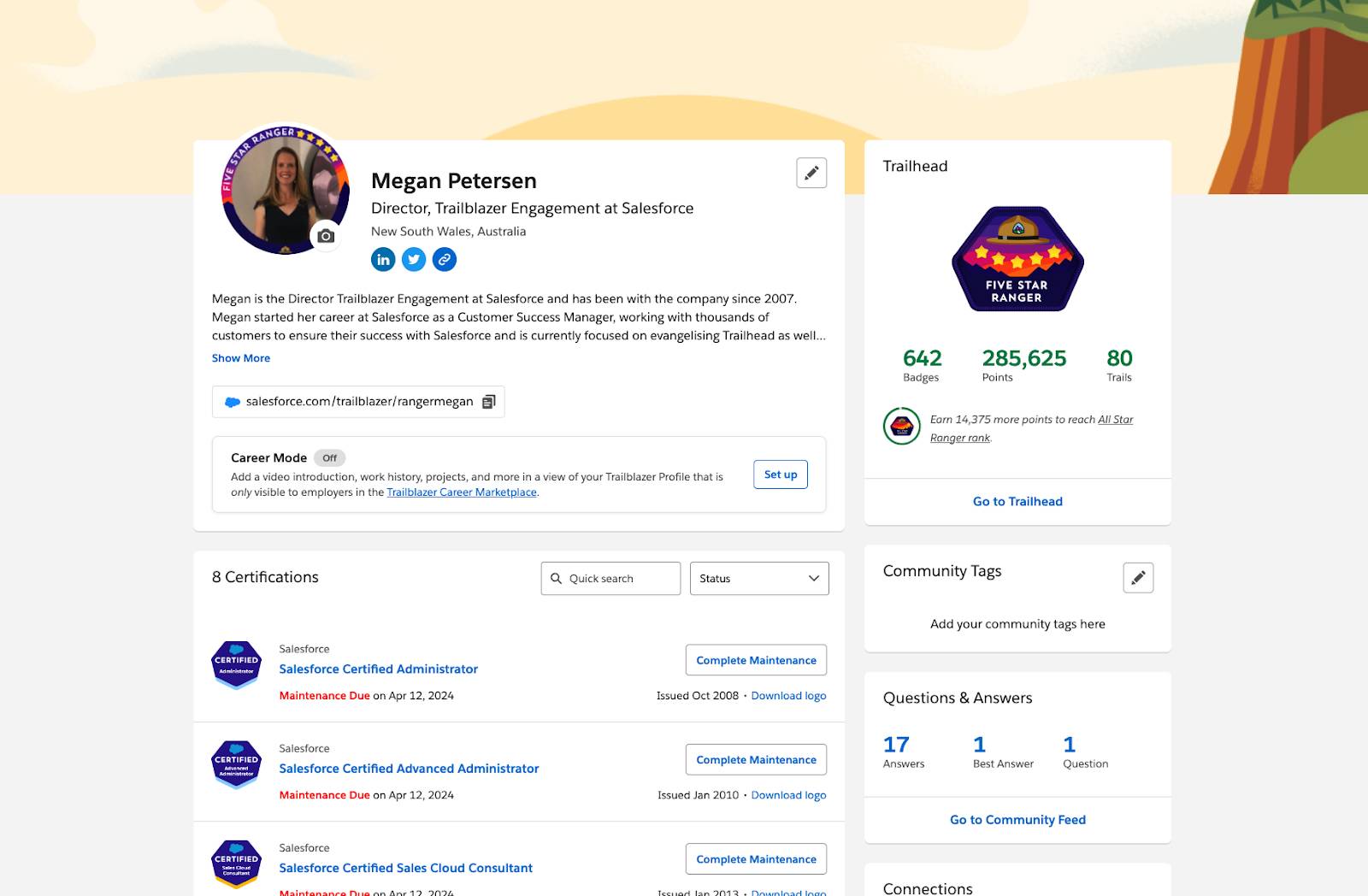1368x896 pixels.
Task: Click the camera icon to change profile photo
Action: pyautogui.click(x=325, y=237)
